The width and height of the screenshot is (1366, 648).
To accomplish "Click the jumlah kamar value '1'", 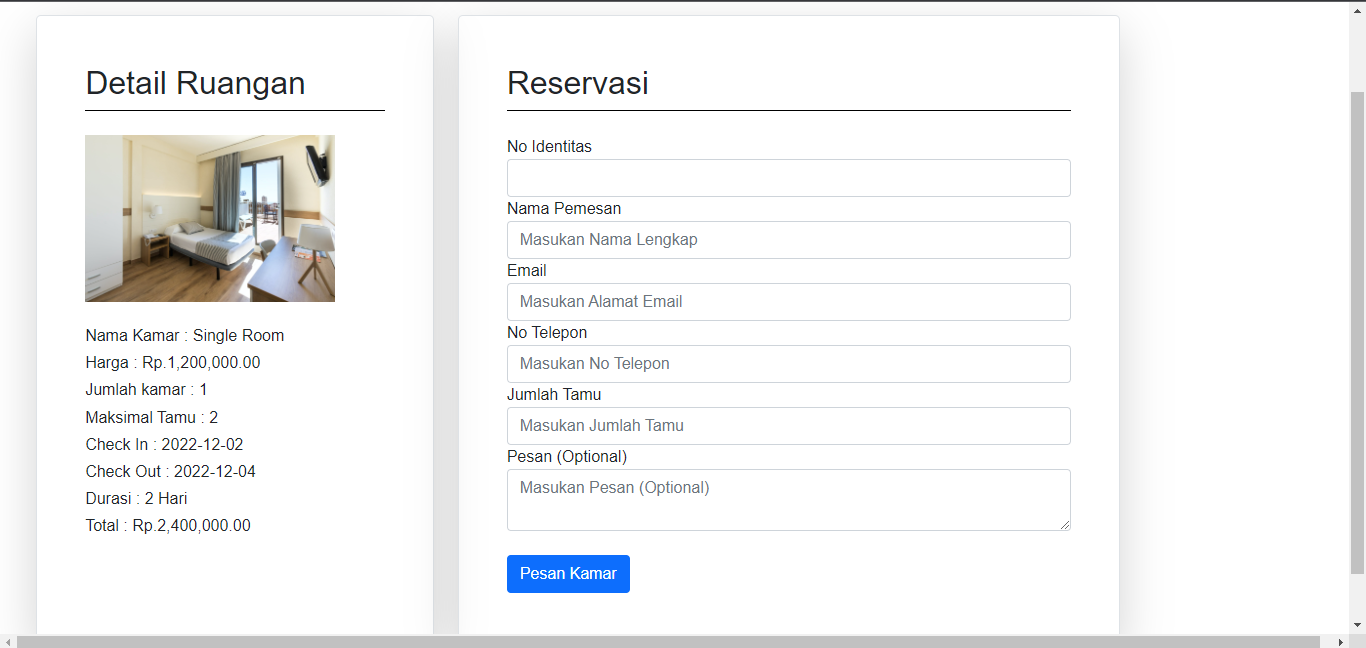I will (x=203, y=389).
